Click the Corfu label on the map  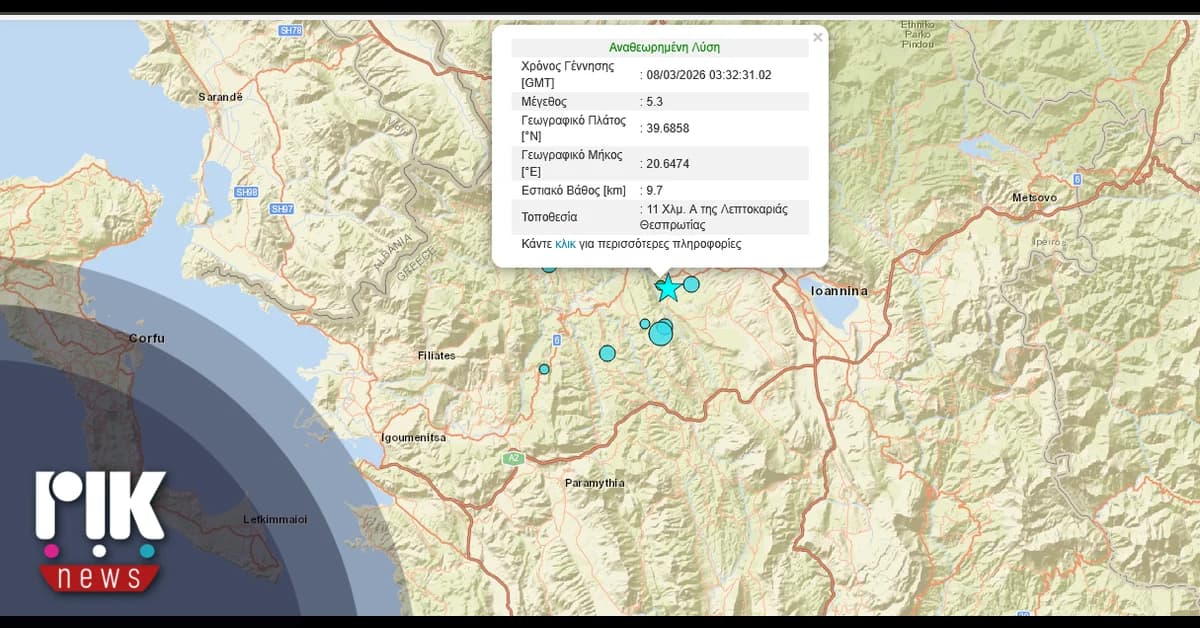click(146, 338)
